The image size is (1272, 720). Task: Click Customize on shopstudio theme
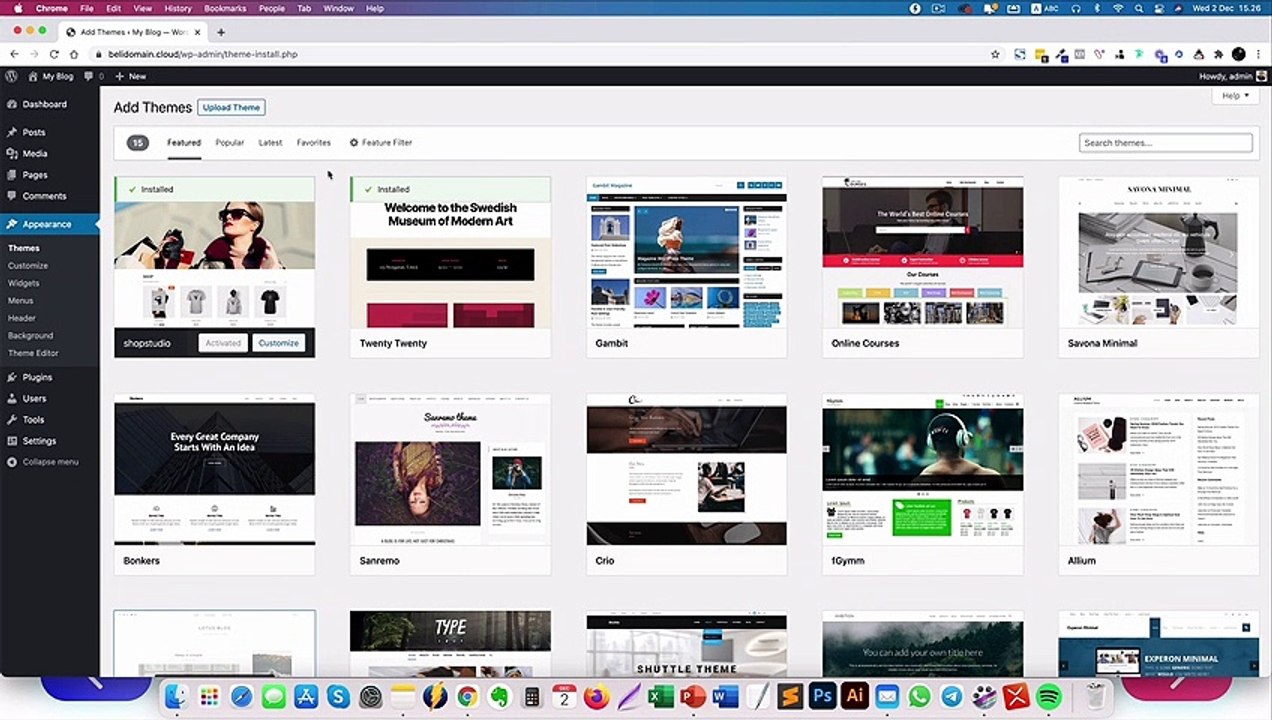tap(279, 343)
